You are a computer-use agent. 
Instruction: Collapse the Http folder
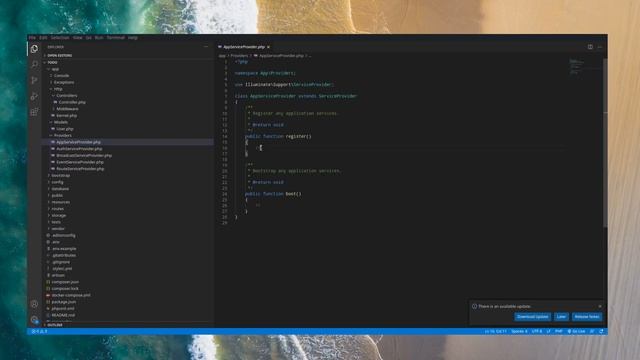pos(58,89)
